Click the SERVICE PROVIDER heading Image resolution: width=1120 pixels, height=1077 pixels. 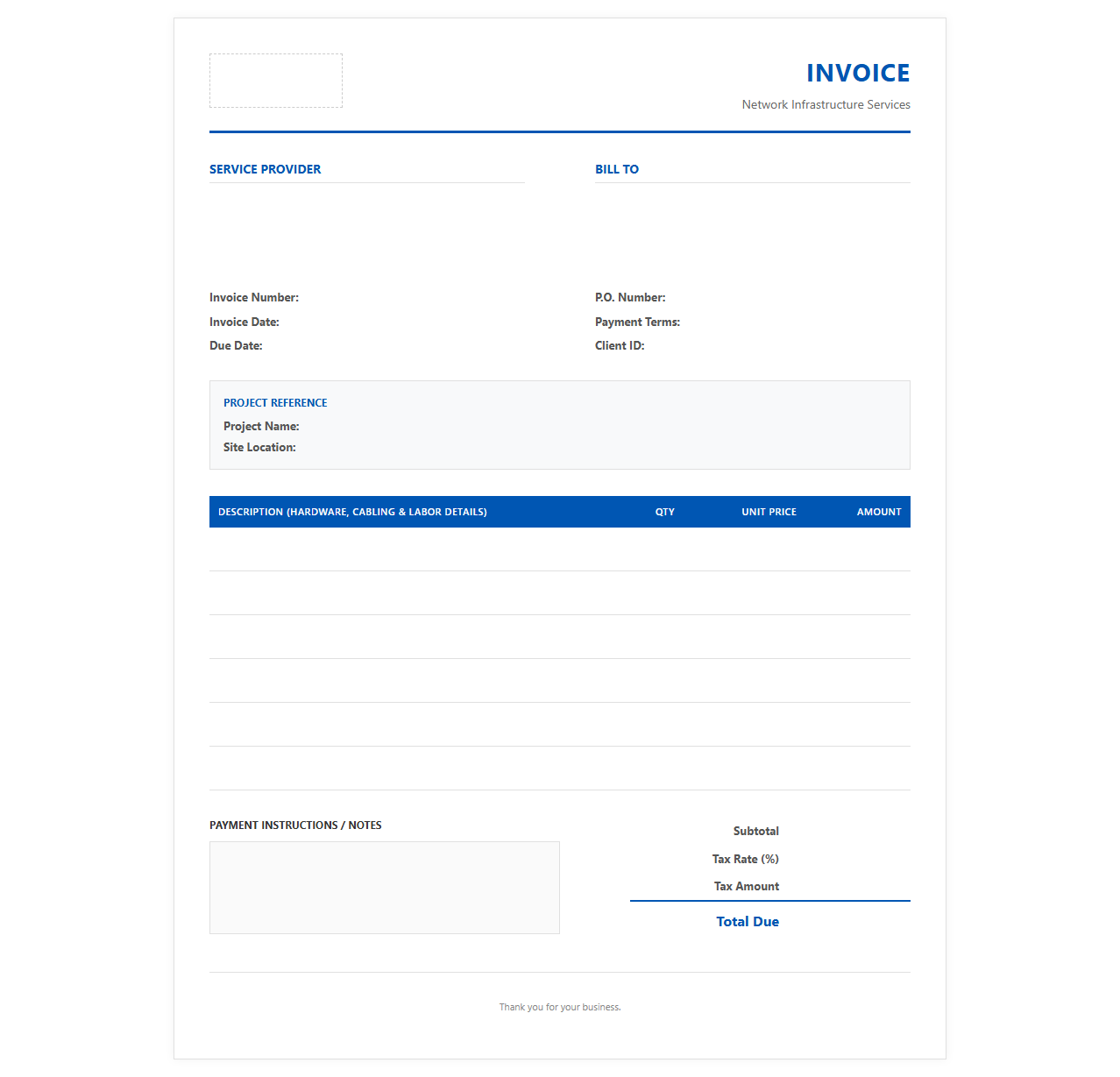coord(265,169)
